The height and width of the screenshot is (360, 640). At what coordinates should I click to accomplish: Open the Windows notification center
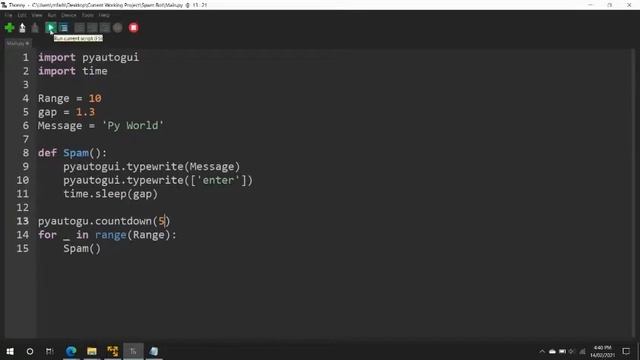[x=626, y=351]
